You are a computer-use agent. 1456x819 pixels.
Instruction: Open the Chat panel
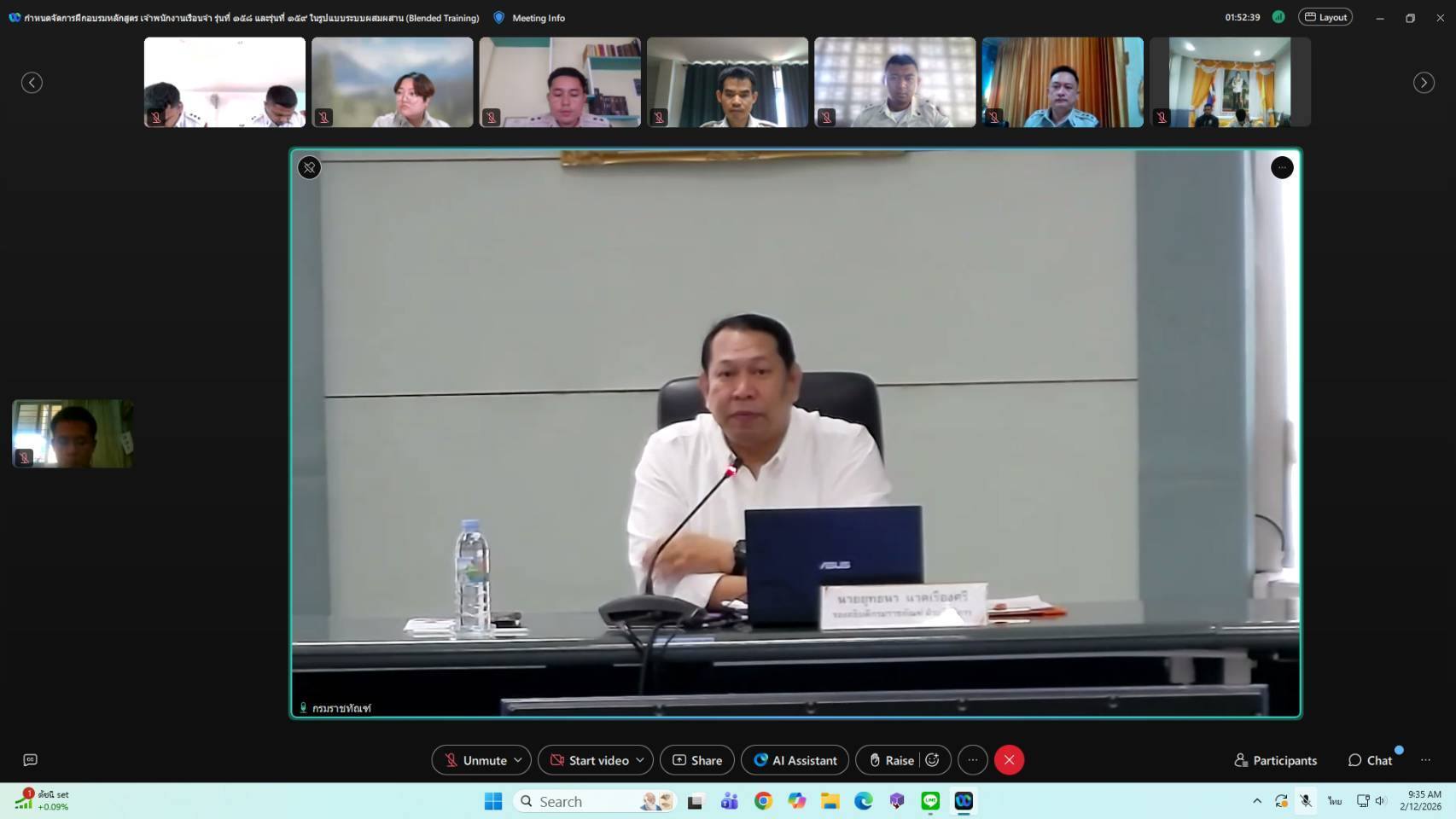click(1370, 760)
